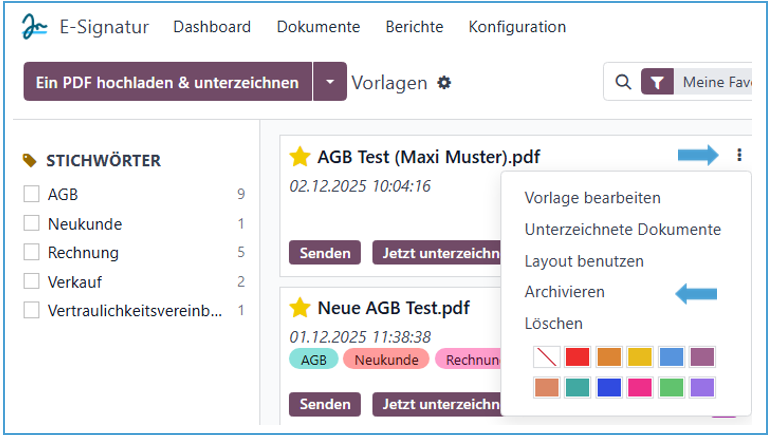
Task: Open three-dot menu of AGB Test (Maxi Muster).pdf
Action: tap(739, 154)
